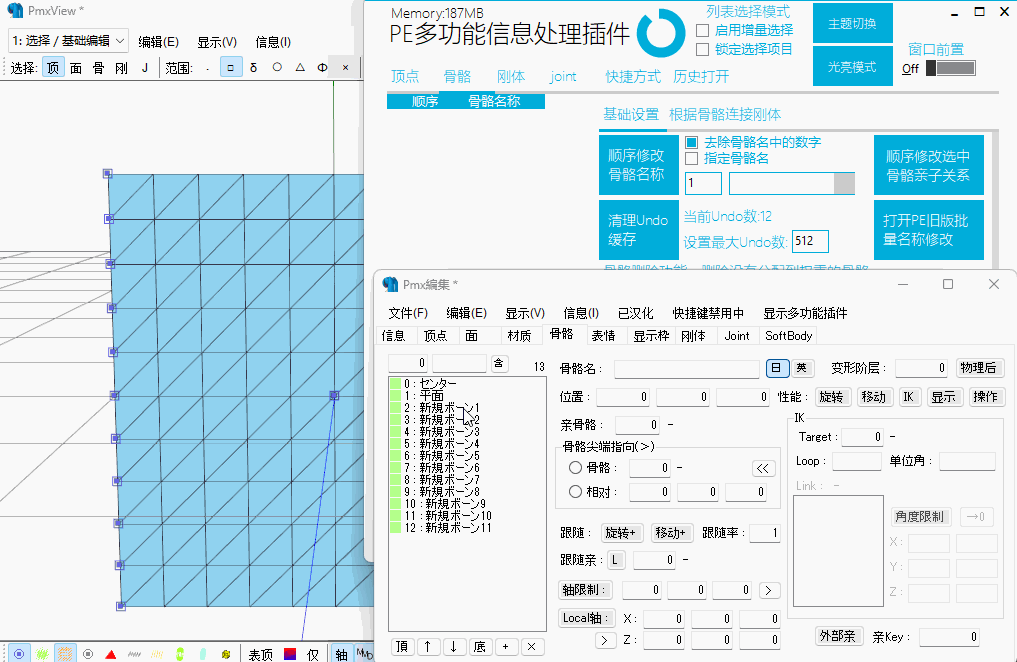
Task: Enable the 启用增量选择 checkbox
Action: [703, 30]
